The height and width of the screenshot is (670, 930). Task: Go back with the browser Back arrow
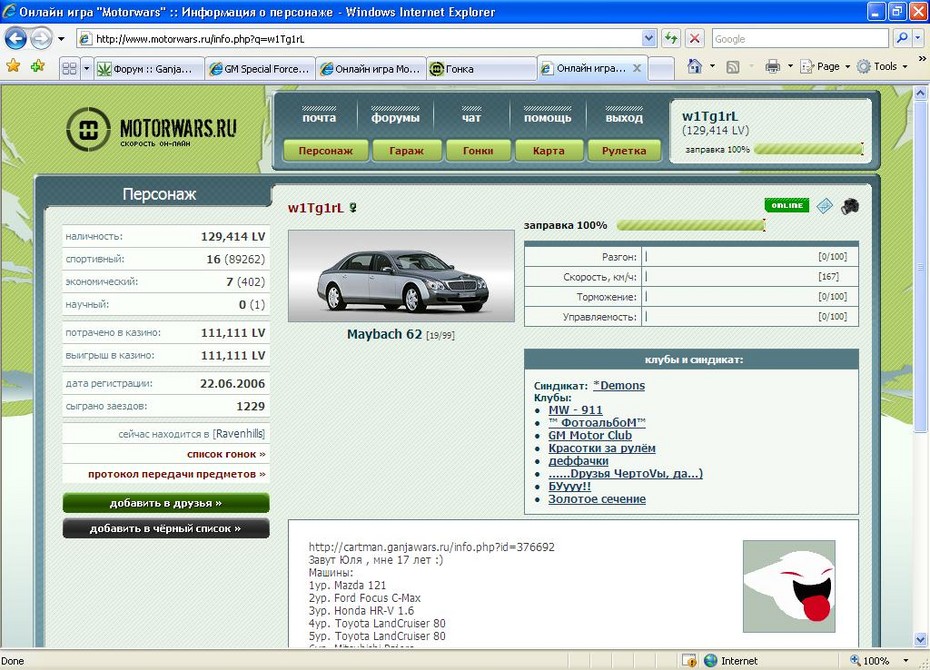(15, 39)
